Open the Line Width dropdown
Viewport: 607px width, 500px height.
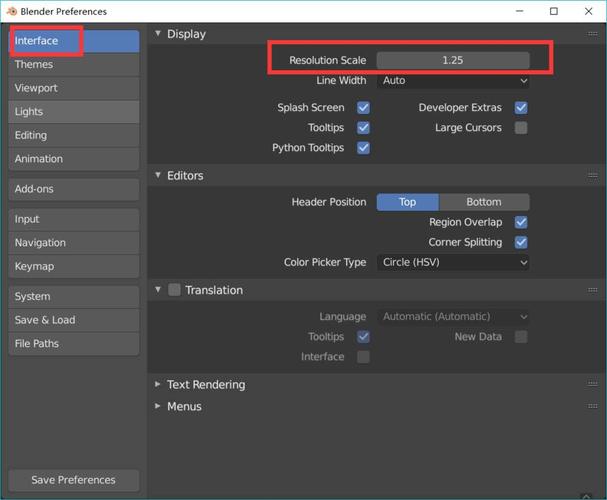point(453,81)
